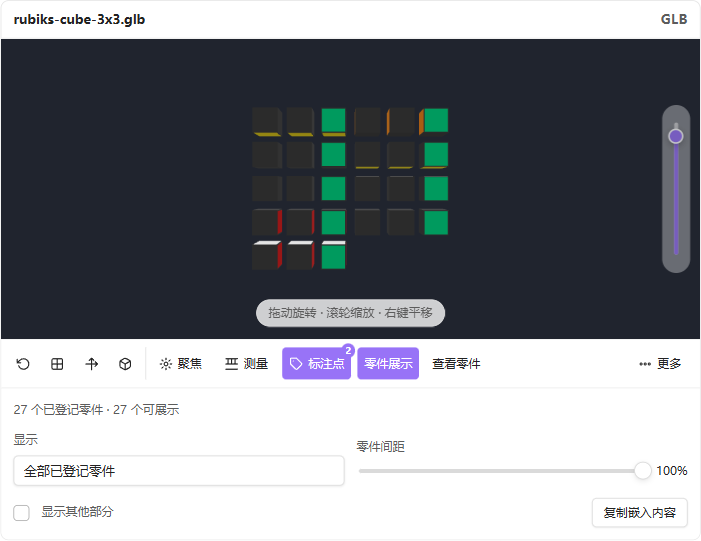Click the axis arrows icon

point(91,364)
